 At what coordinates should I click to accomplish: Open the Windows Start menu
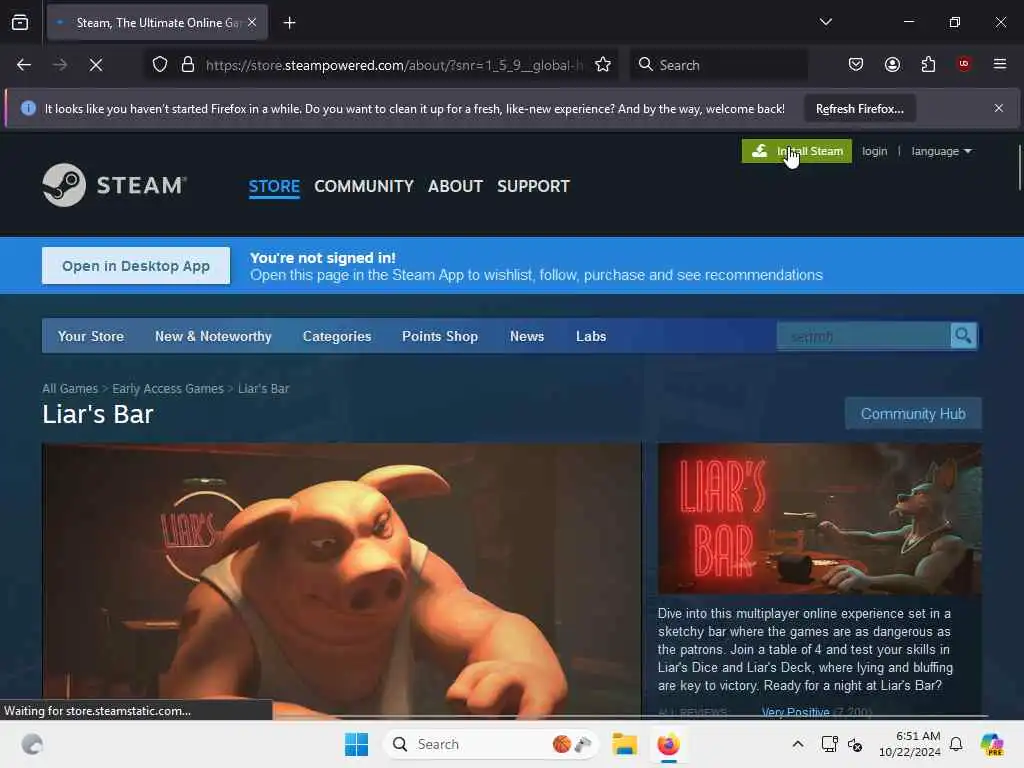(x=357, y=744)
